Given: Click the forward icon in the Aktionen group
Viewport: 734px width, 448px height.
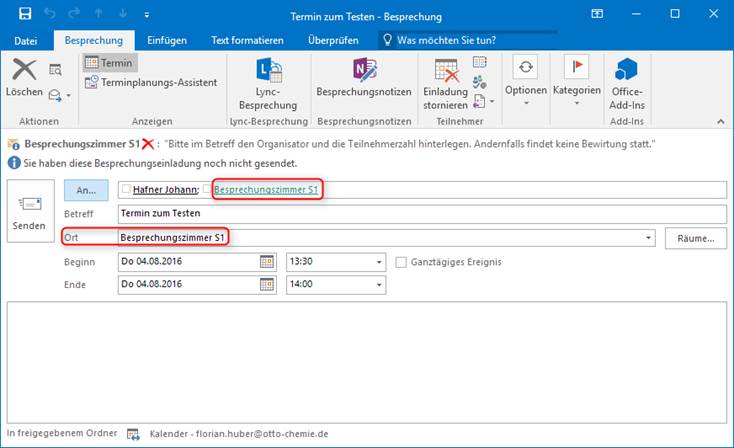Looking at the screenshot, I should click(x=55, y=95).
